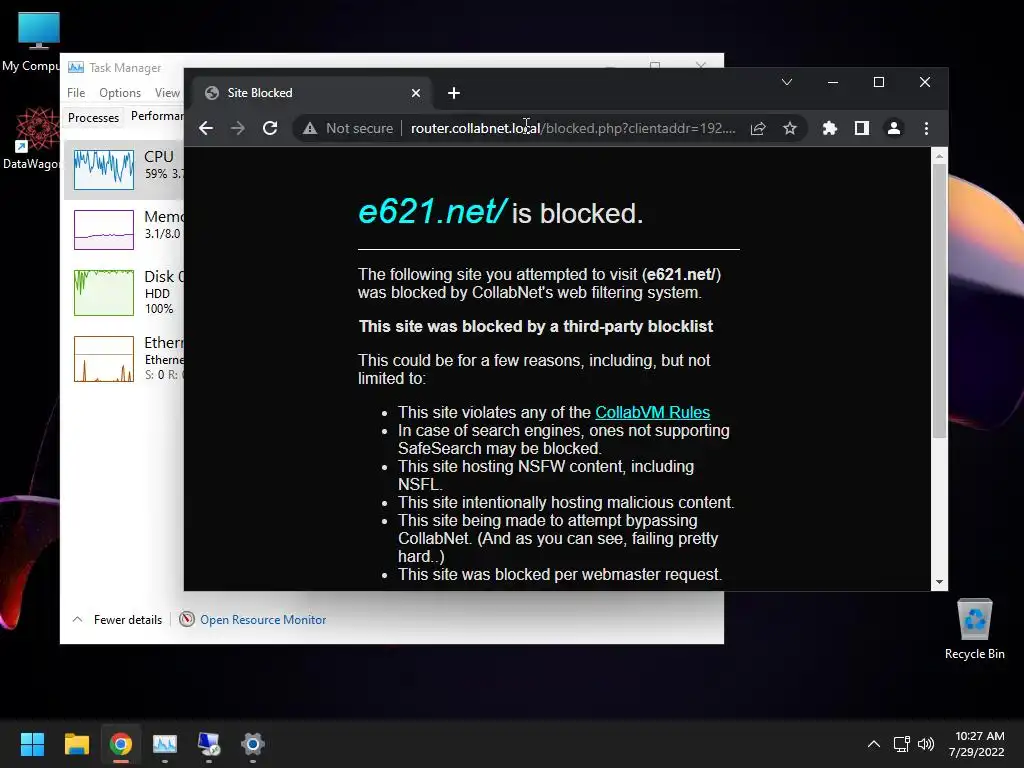Select the Site Blocked tab
The width and height of the screenshot is (1024, 768).
tap(313, 93)
